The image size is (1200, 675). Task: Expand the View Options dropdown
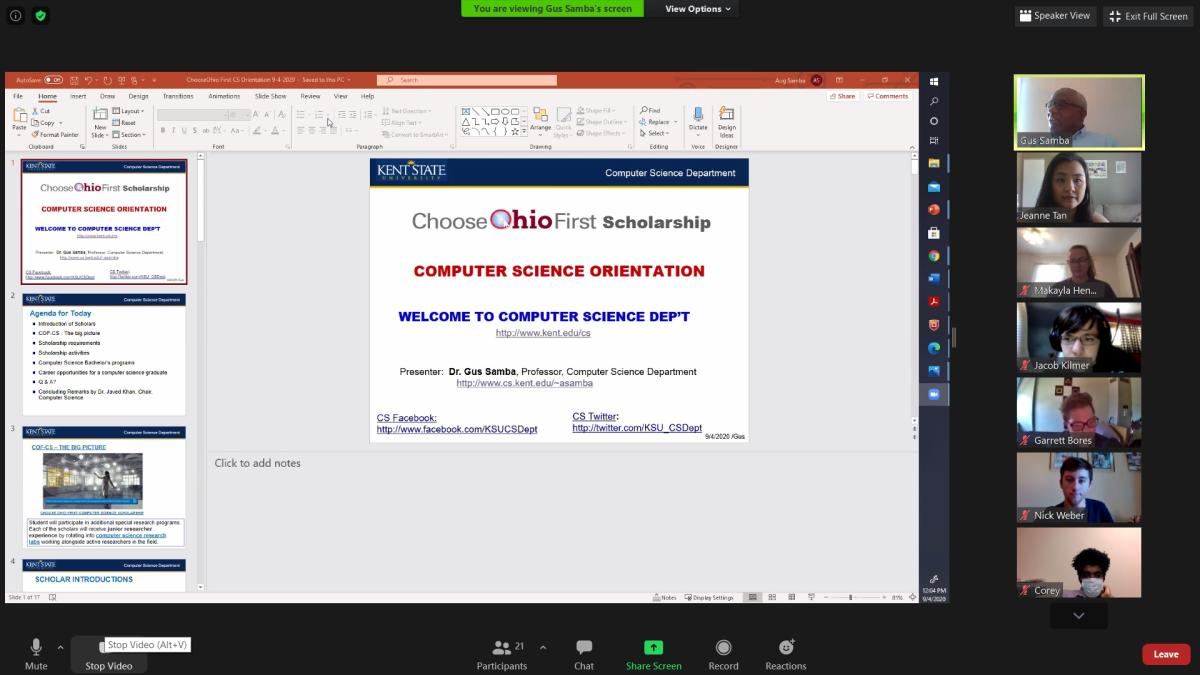(698, 9)
